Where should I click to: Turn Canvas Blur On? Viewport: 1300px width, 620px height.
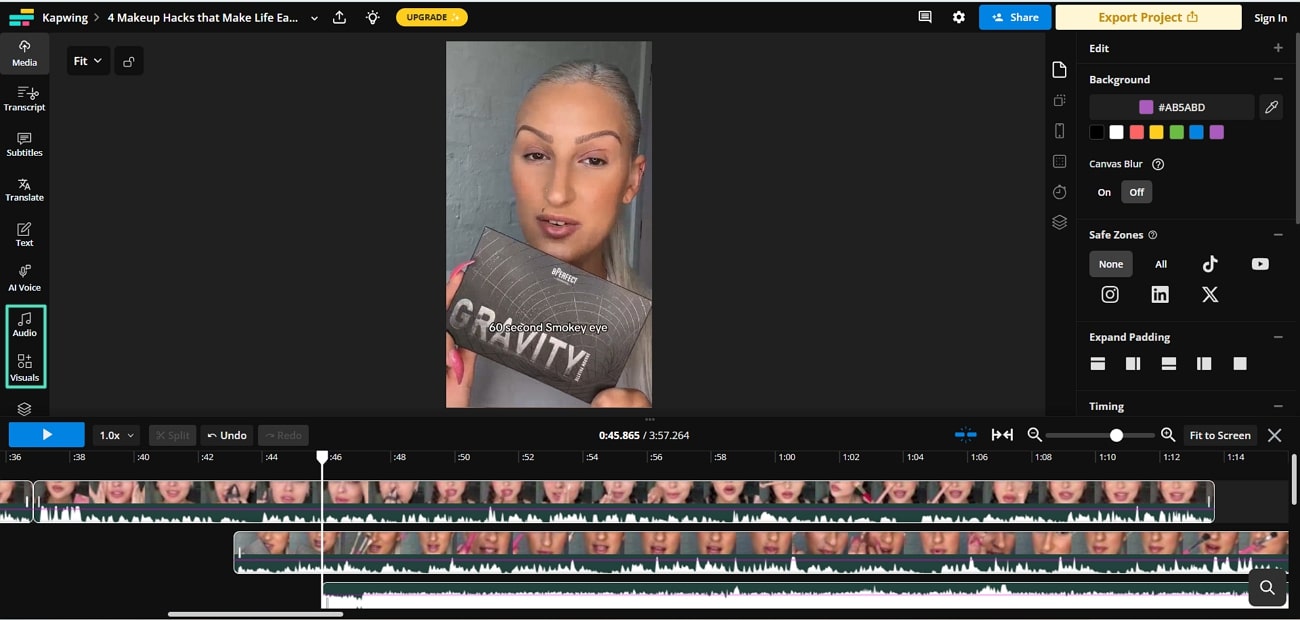click(1104, 192)
